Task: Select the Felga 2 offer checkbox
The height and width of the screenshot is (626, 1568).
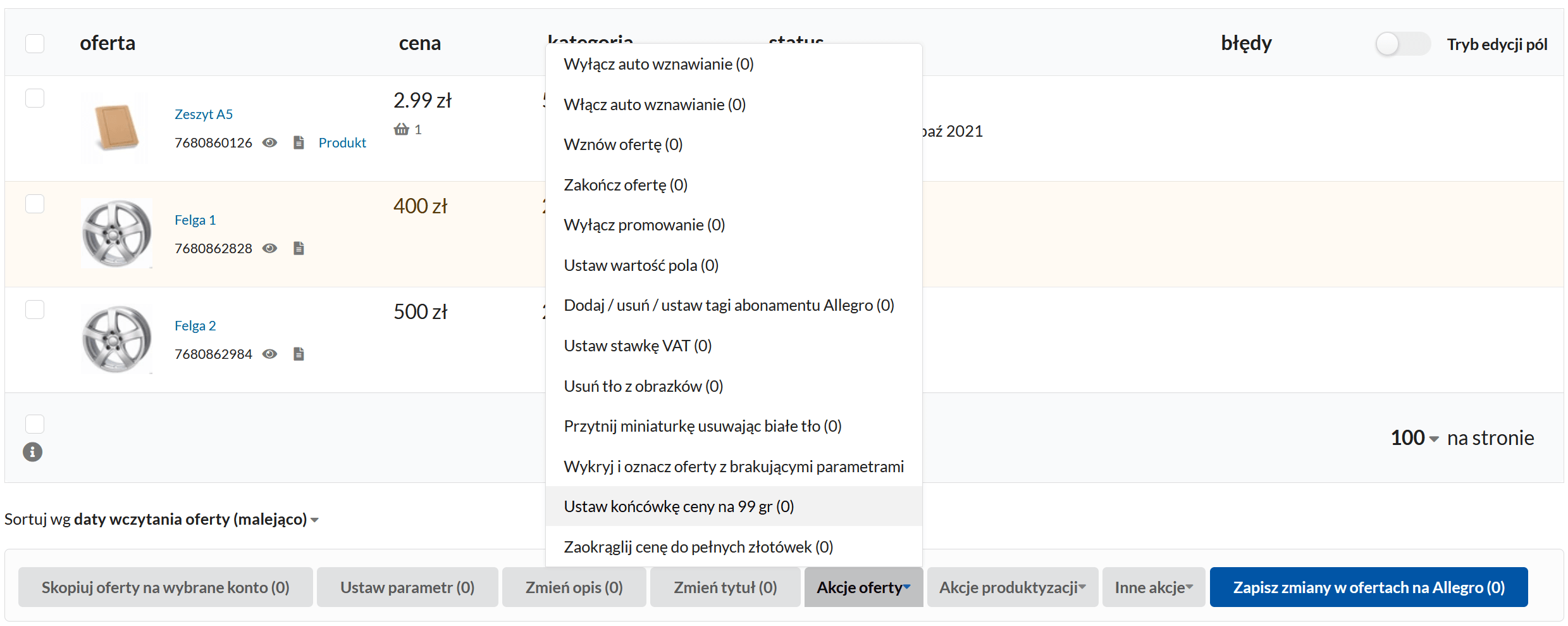Action: [x=35, y=310]
